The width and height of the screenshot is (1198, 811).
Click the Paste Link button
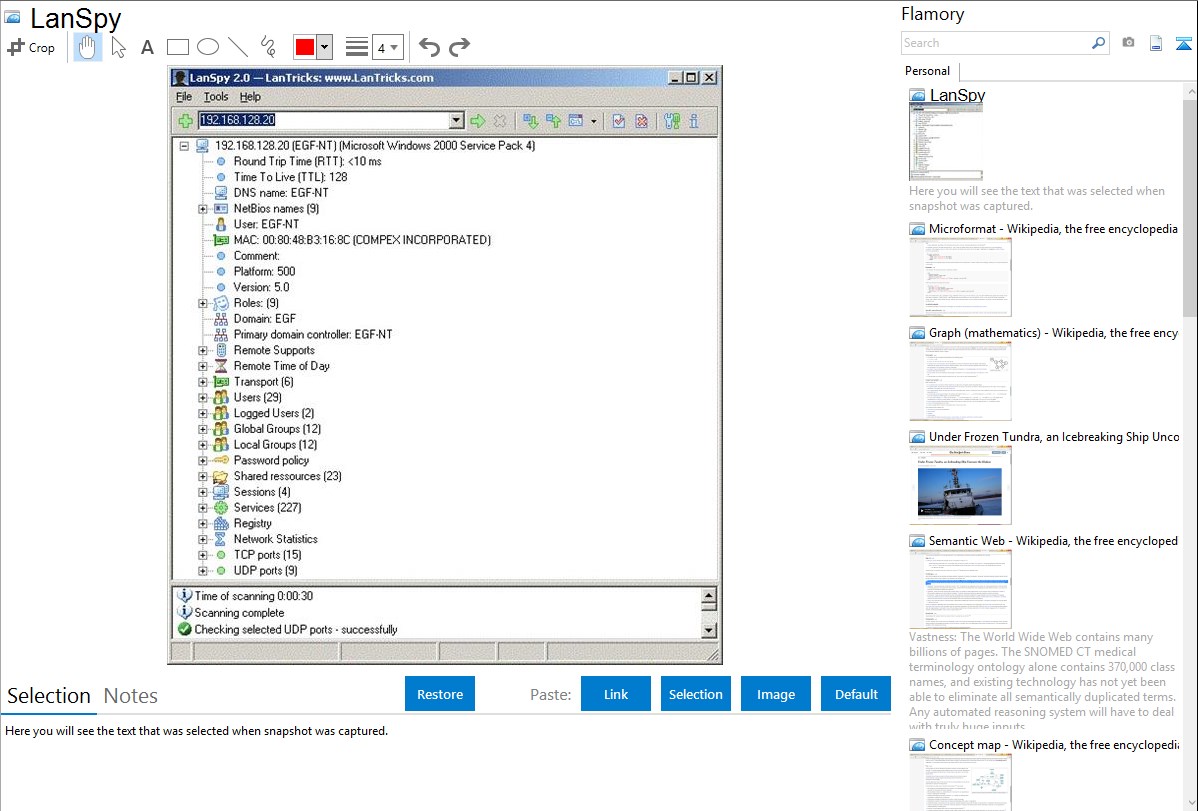[616, 694]
